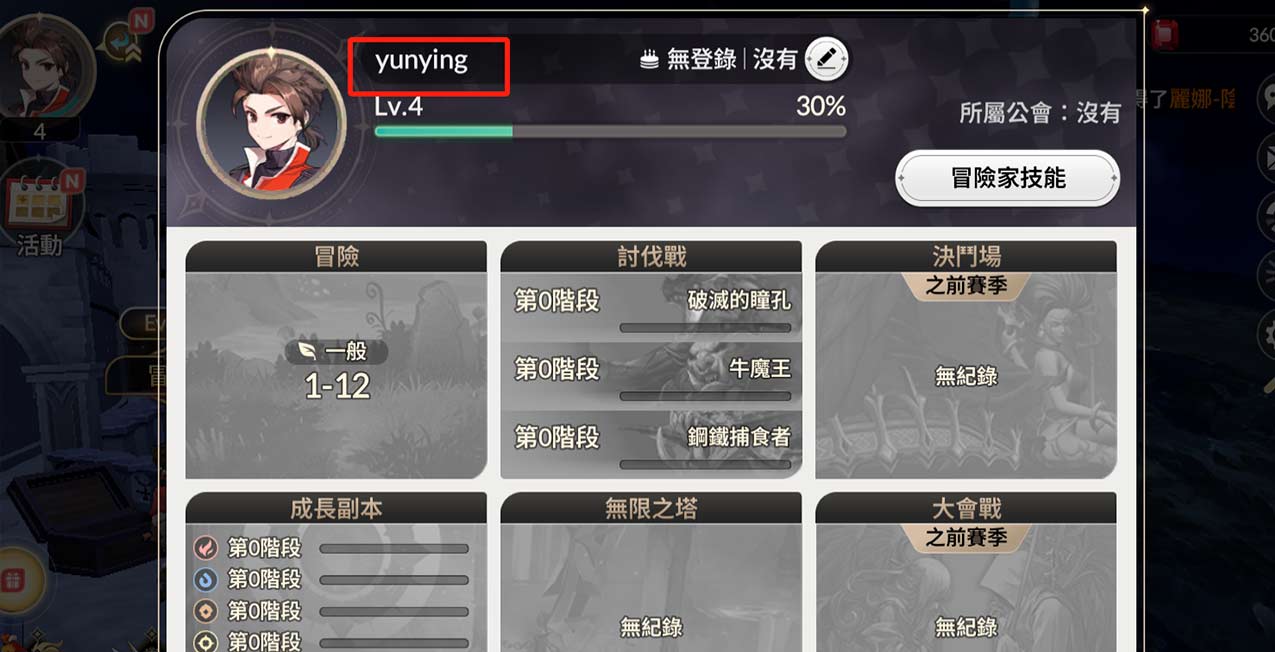The image size is (1275, 652).
Task: Select the yunying username field
Action: 429,62
